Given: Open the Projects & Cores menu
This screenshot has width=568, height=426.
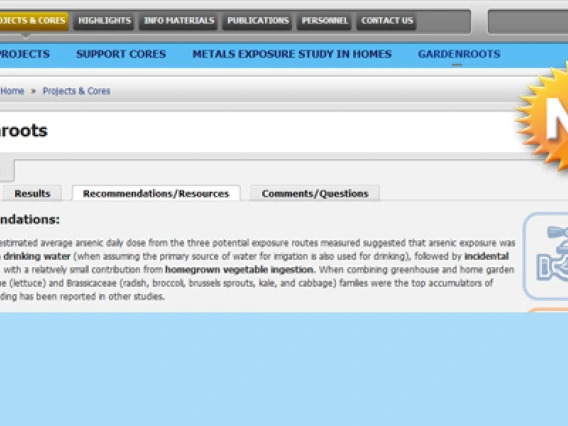Looking at the screenshot, I should [x=33, y=21].
